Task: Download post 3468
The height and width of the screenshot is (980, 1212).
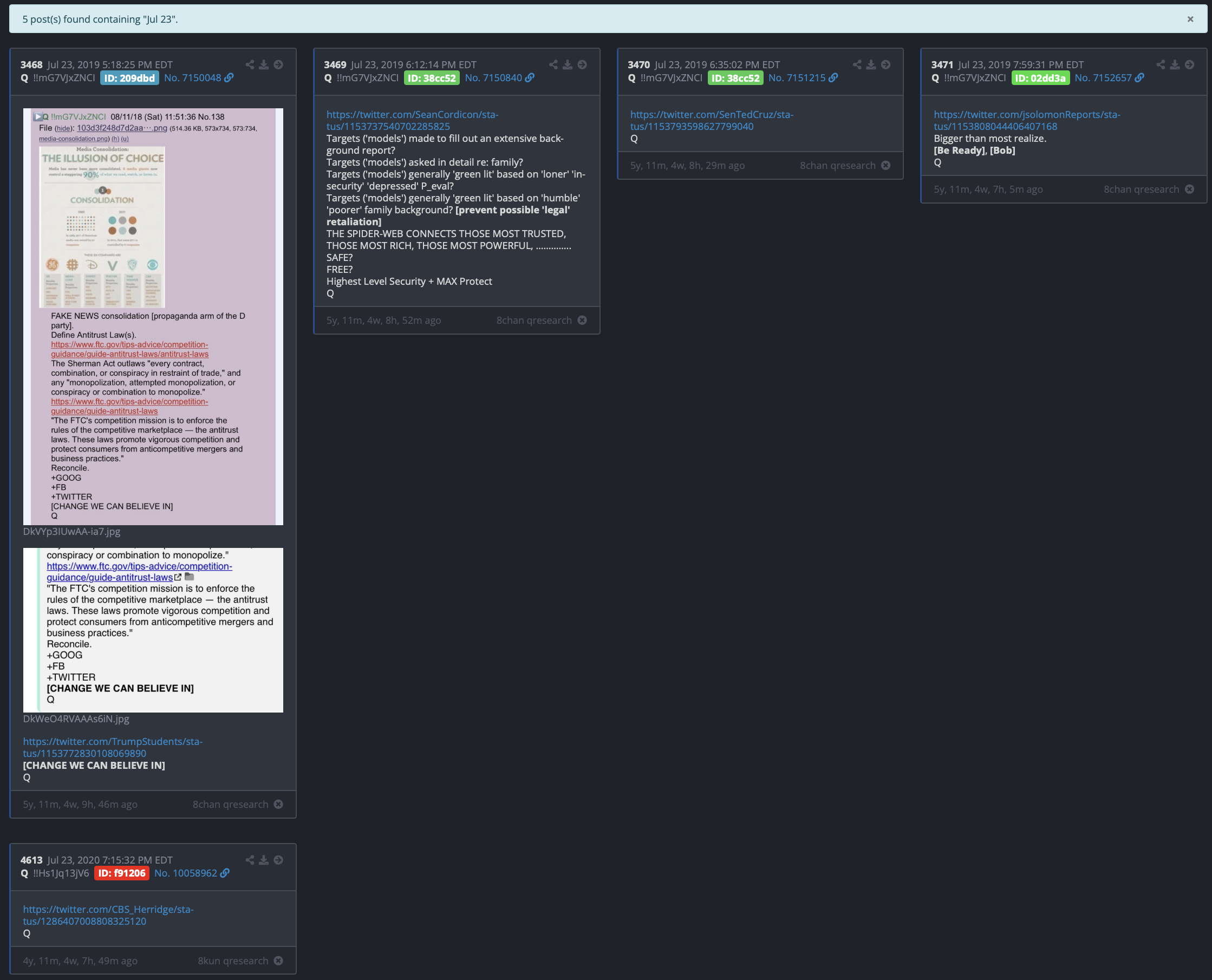Action: coord(264,64)
